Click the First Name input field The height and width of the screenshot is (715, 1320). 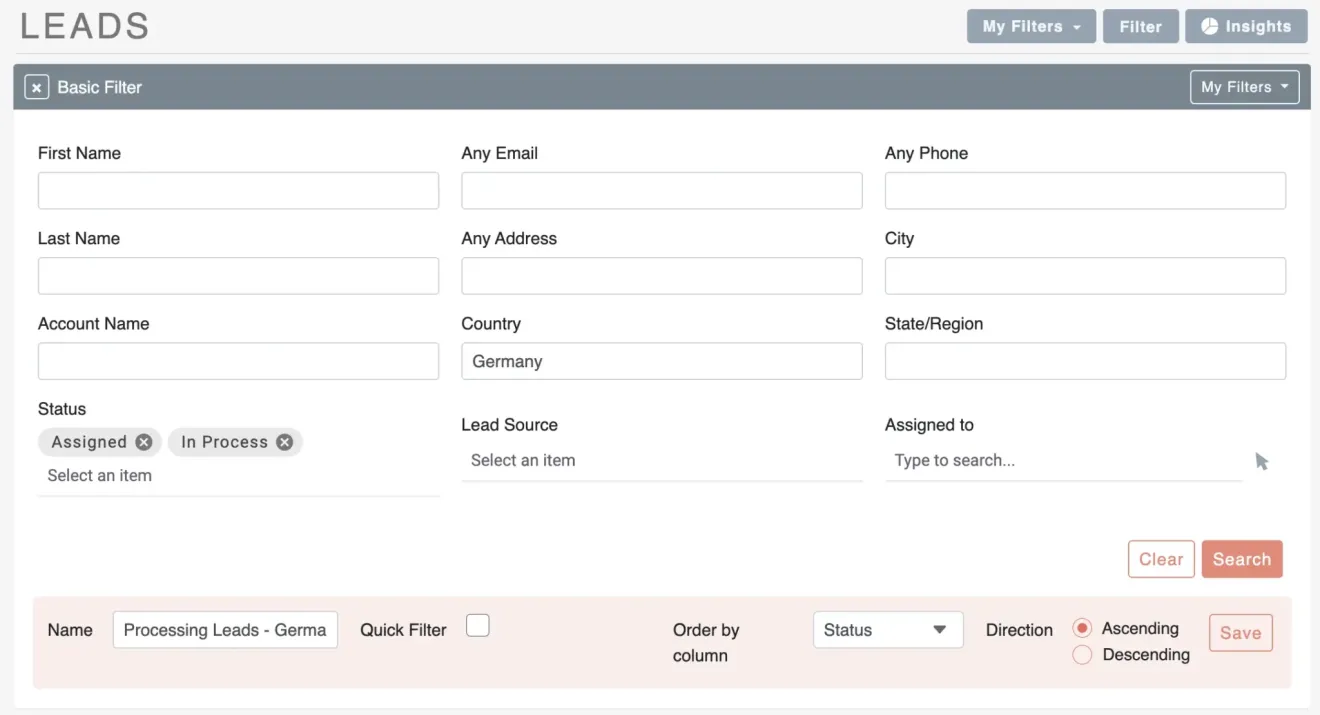point(238,190)
